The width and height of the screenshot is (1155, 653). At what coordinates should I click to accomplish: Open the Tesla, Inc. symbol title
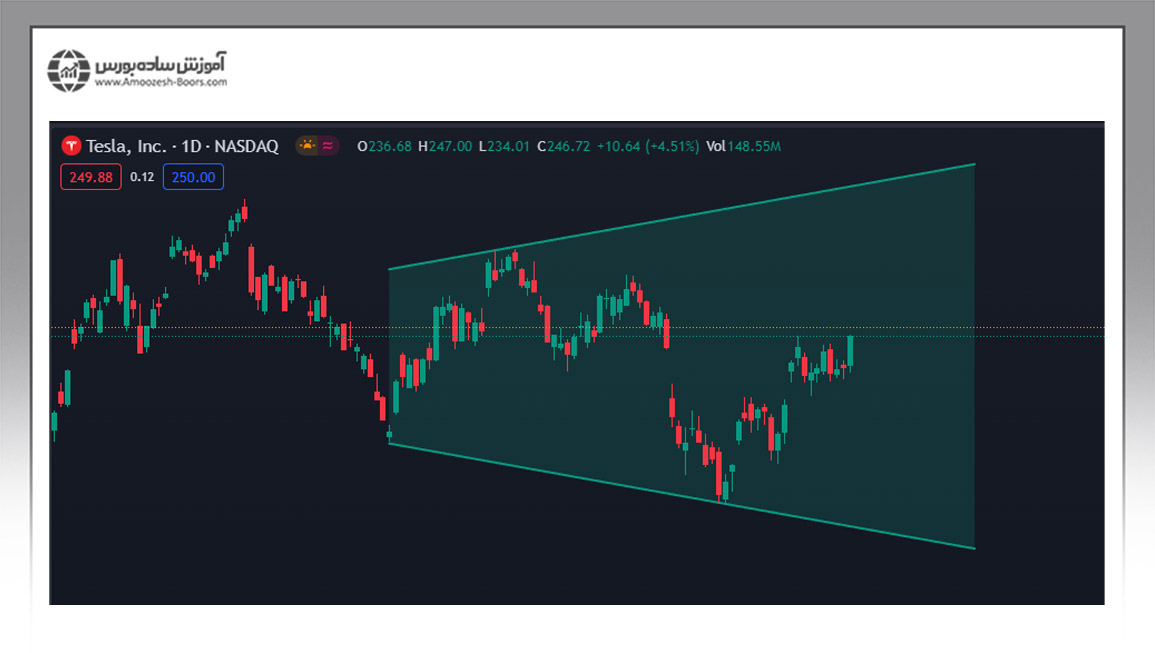[126, 146]
